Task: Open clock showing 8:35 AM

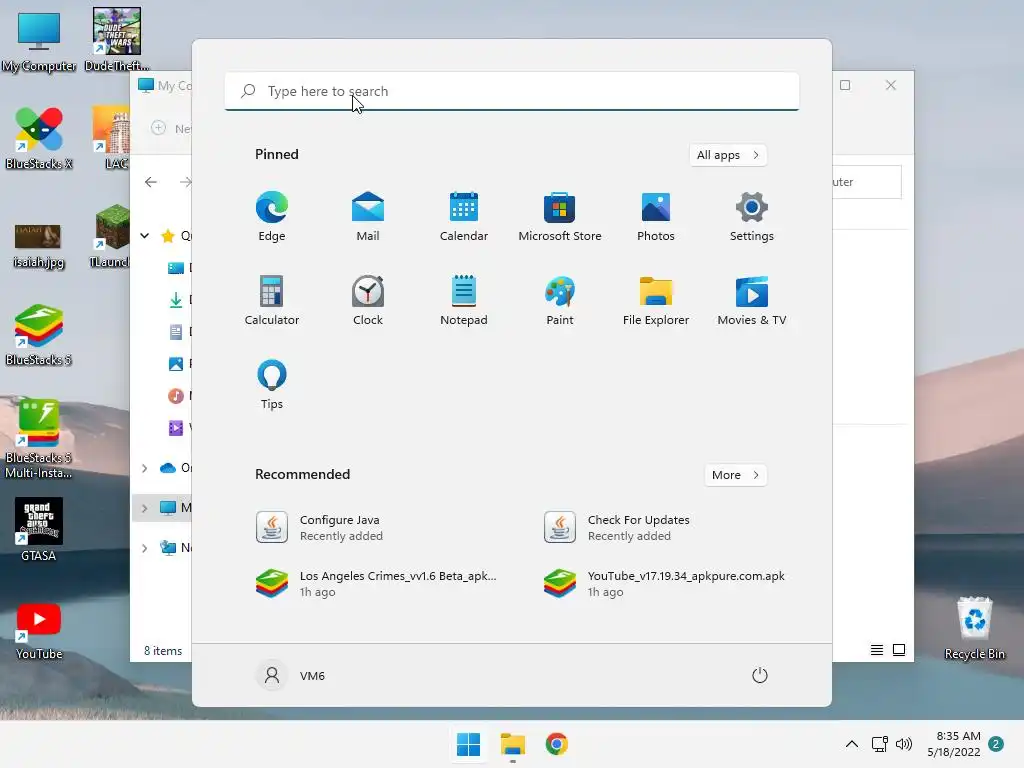Action: point(953,744)
